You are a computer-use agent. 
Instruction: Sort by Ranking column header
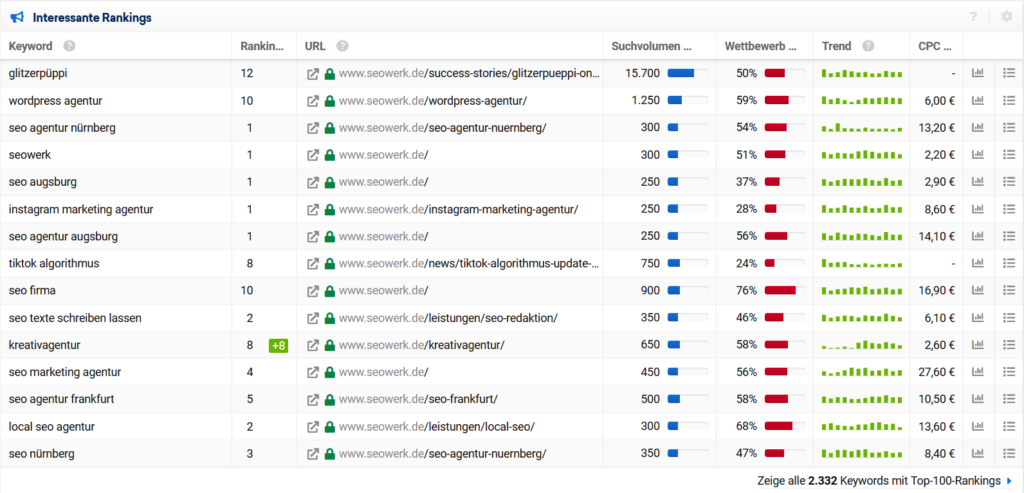coord(261,46)
